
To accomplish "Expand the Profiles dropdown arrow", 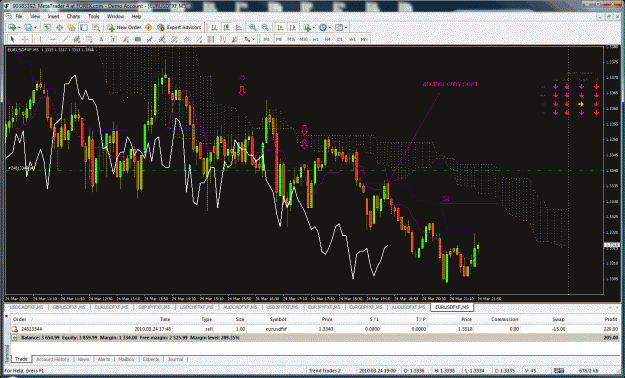I will (x=35, y=28).
